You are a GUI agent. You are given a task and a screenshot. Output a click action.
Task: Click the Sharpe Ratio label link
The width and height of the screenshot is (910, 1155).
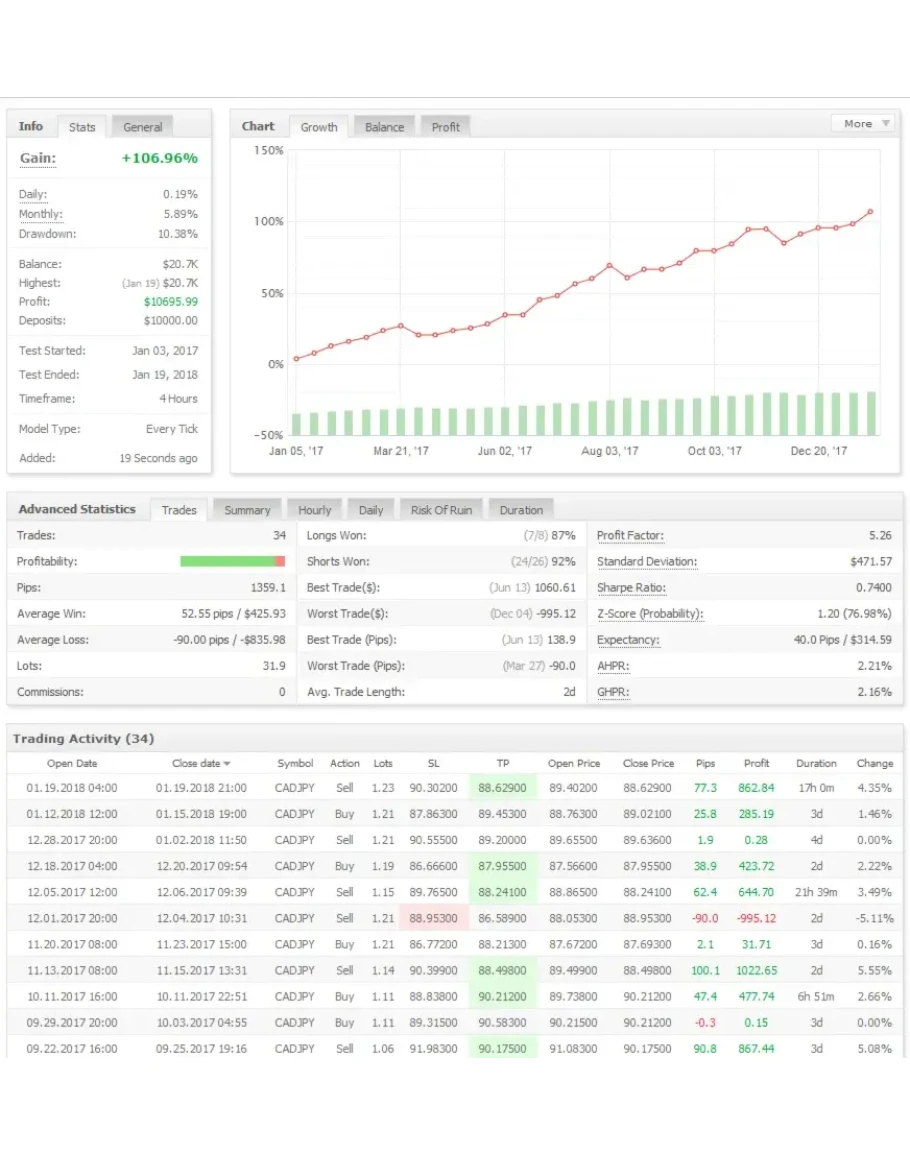point(631,588)
